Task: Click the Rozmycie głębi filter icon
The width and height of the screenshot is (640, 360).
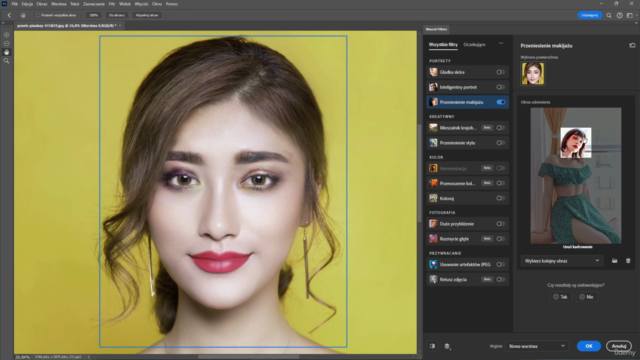Action: 433,239
